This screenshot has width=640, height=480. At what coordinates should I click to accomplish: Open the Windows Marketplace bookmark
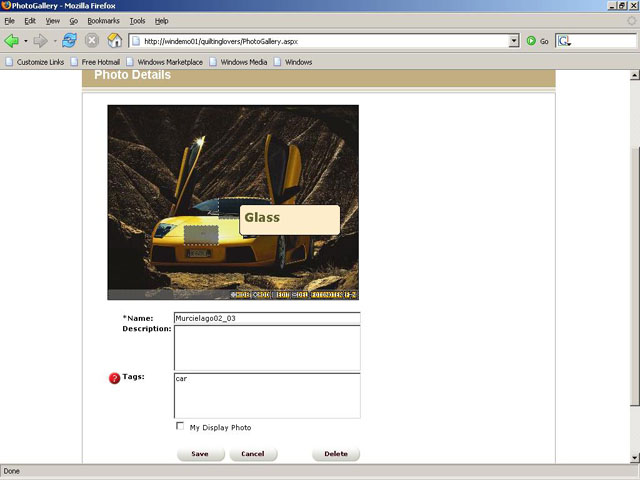tap(164, 62)
